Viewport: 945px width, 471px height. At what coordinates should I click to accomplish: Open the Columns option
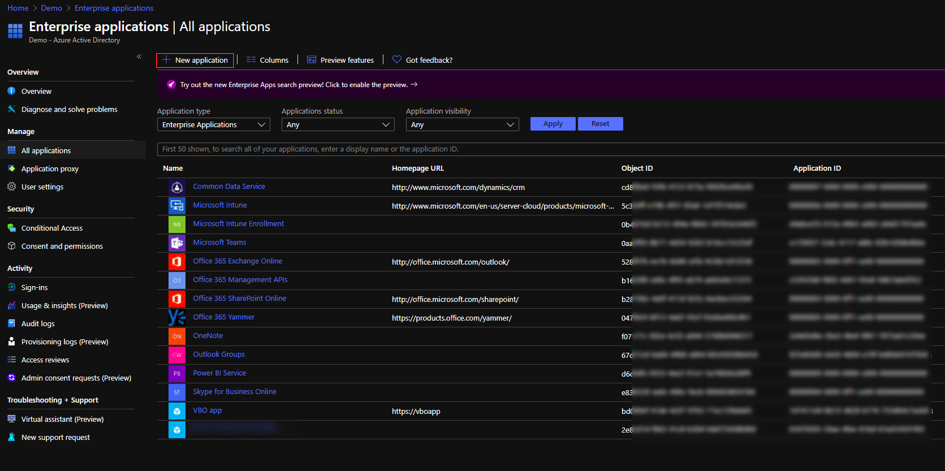(x=268, y=60)
